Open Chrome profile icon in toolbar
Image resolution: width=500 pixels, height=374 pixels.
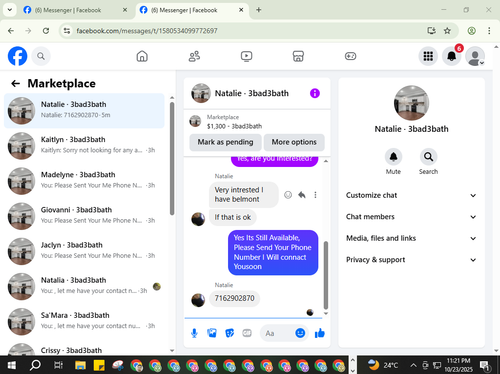(x=471, y=31)
